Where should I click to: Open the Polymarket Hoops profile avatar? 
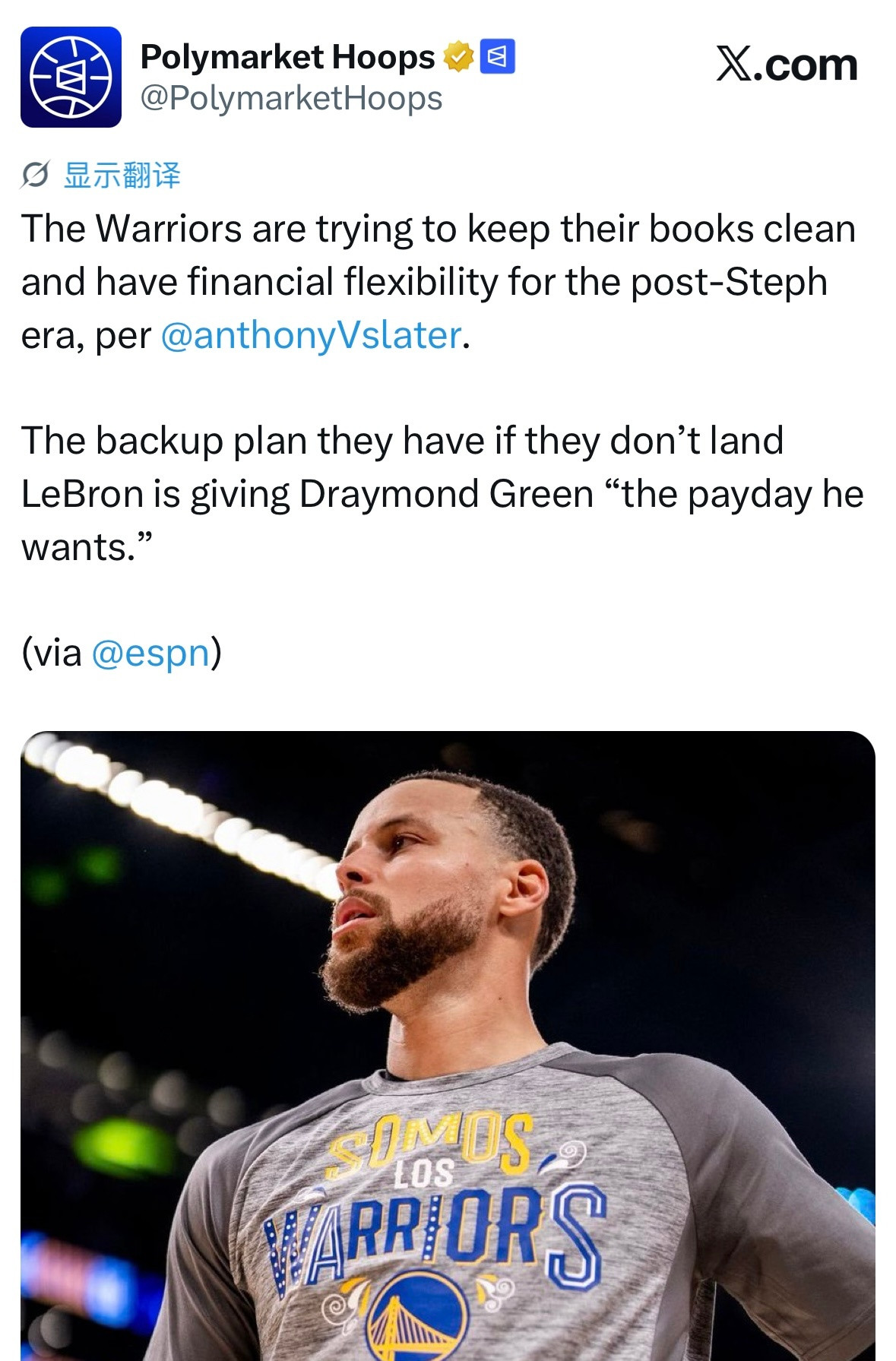point(71,77)
